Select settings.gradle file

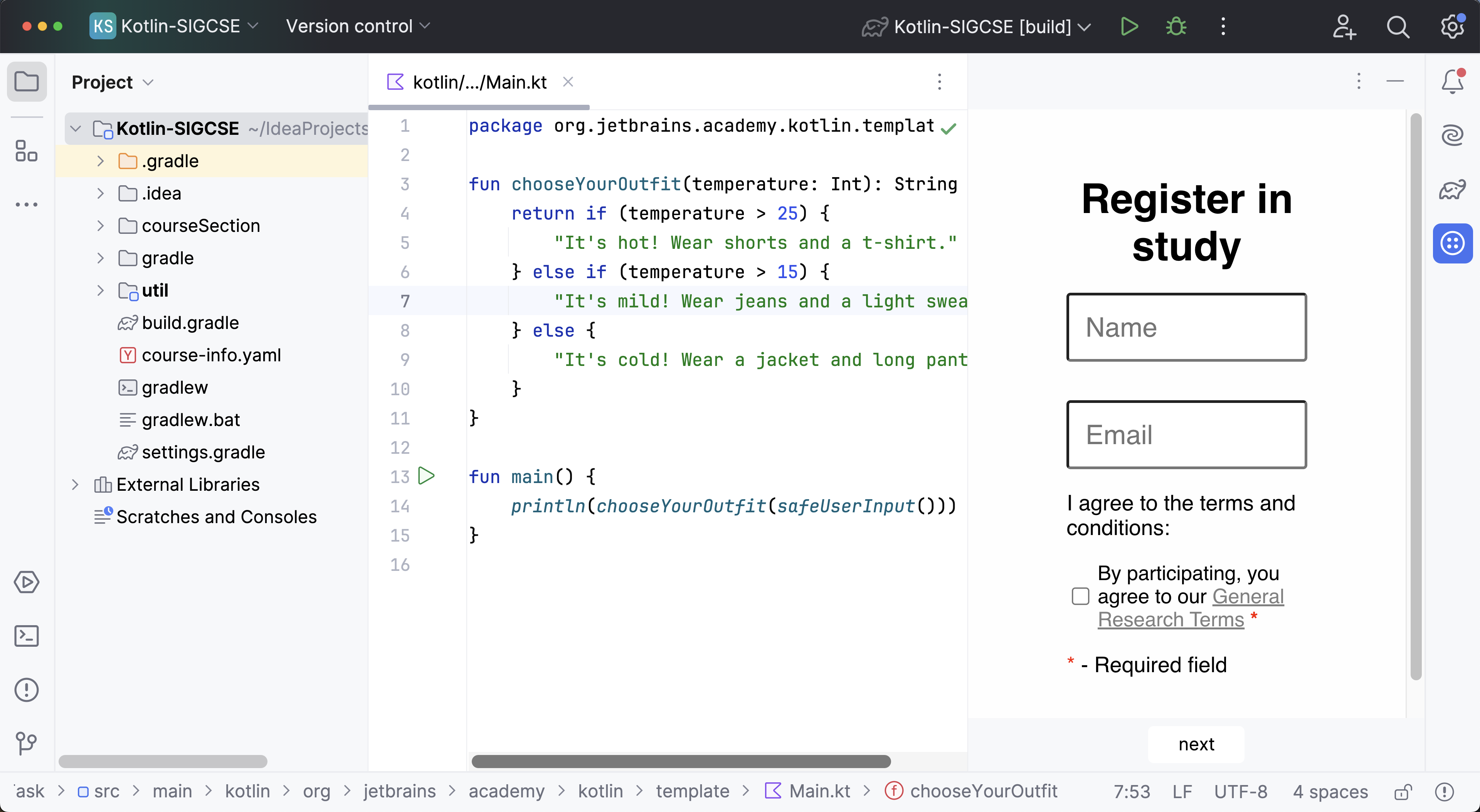(x=203, y=452)
